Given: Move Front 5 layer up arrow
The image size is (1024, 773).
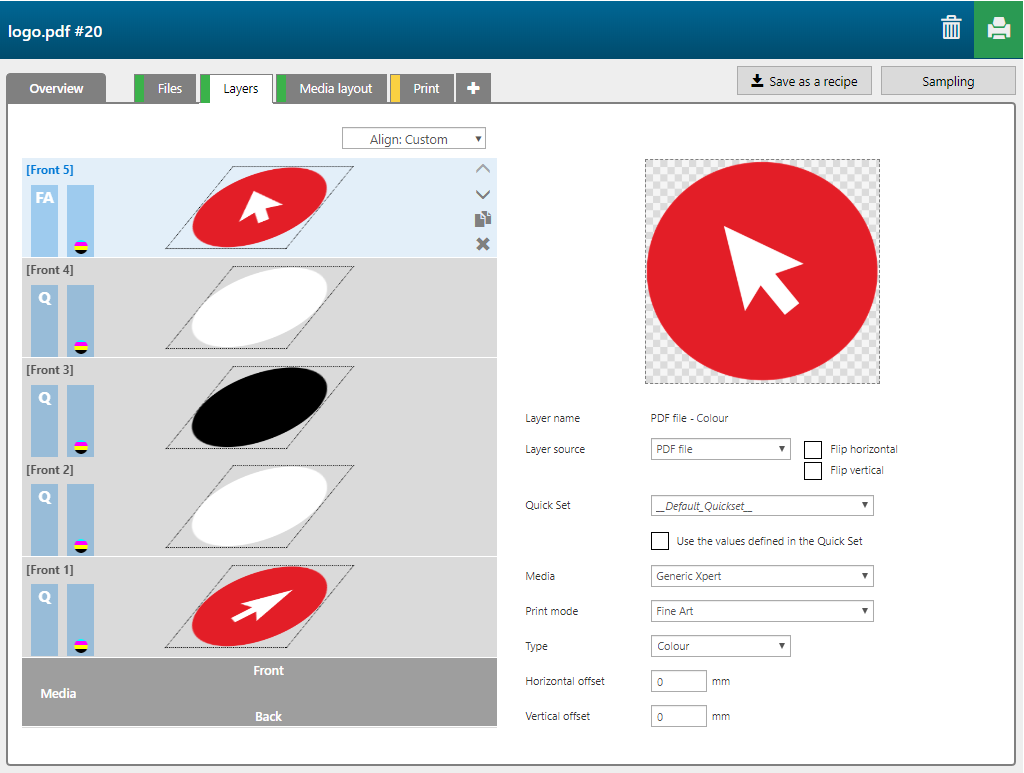Looking at the screenshot, I should [483, 169].
